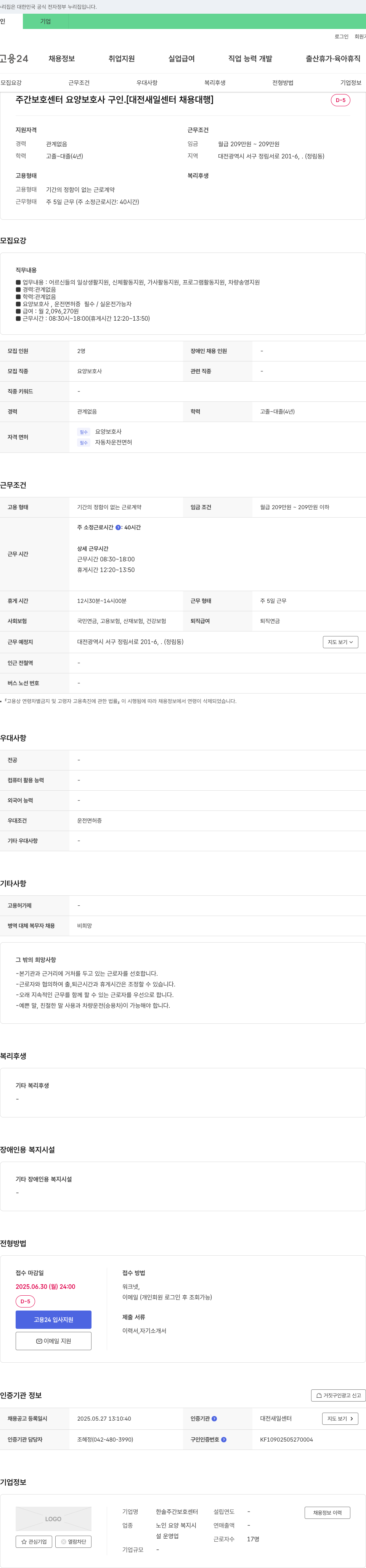Click the required 요양보호사 license entry
Screen dimensions: 366x1568
[108, 432]
